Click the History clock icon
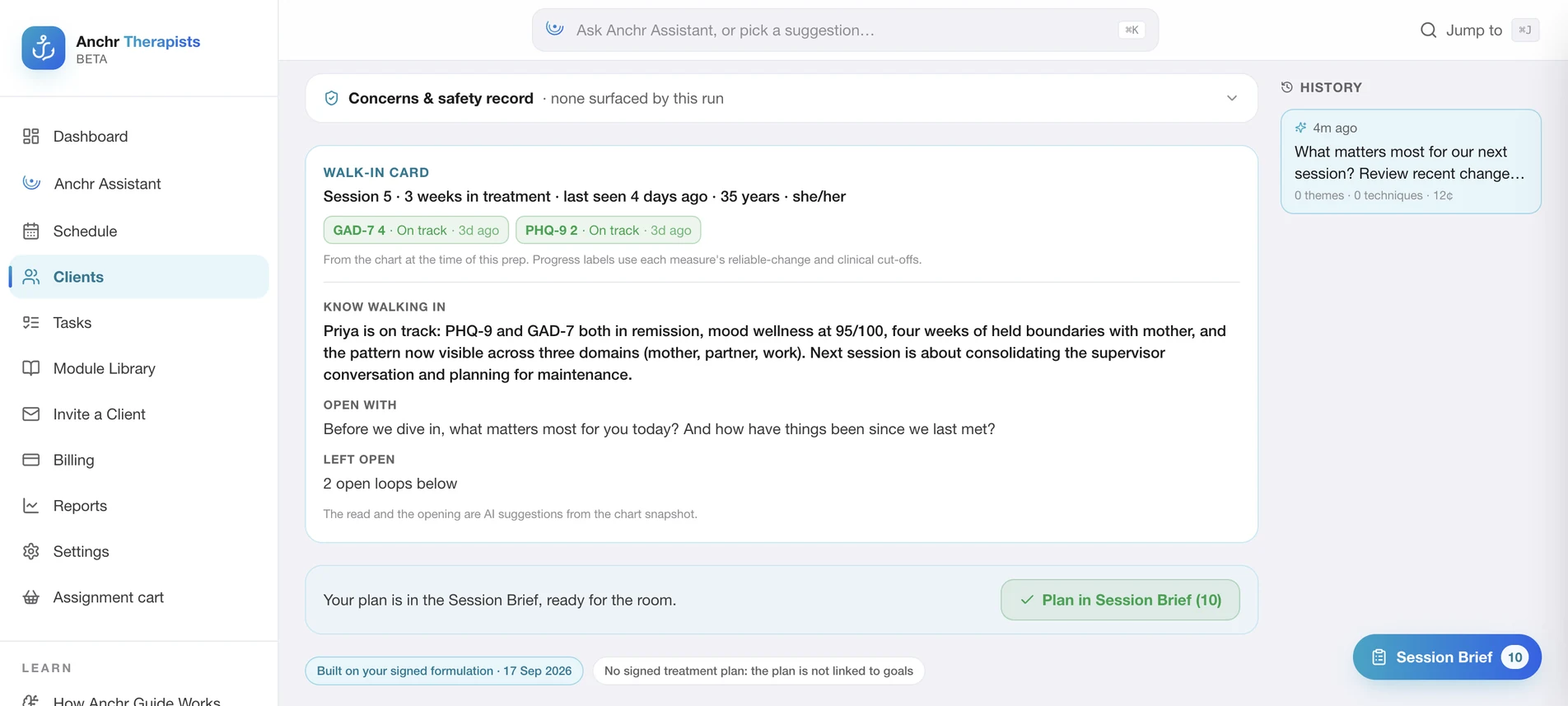Viewport: 1568px width, 706px height. (x=1287, y=87)
